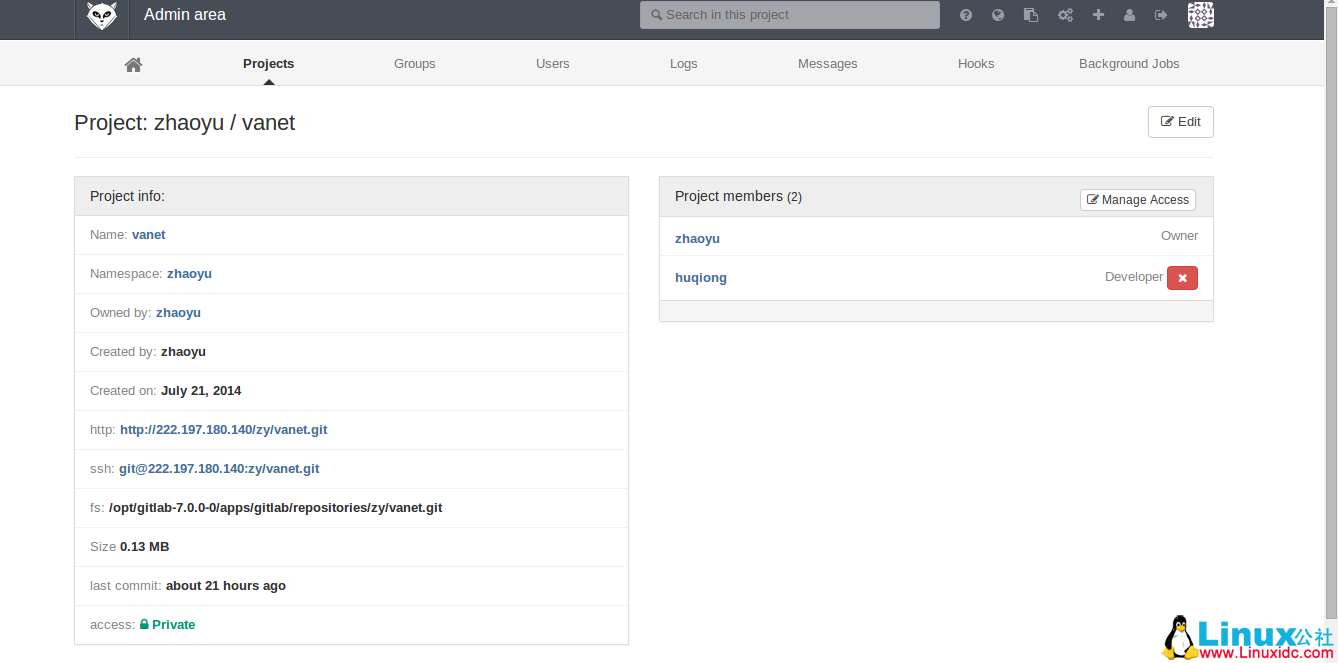Click the GitLab logo at the top left
Image resolution: width=1338 pixels, height=663 pixels.
(x=102, y=15)
